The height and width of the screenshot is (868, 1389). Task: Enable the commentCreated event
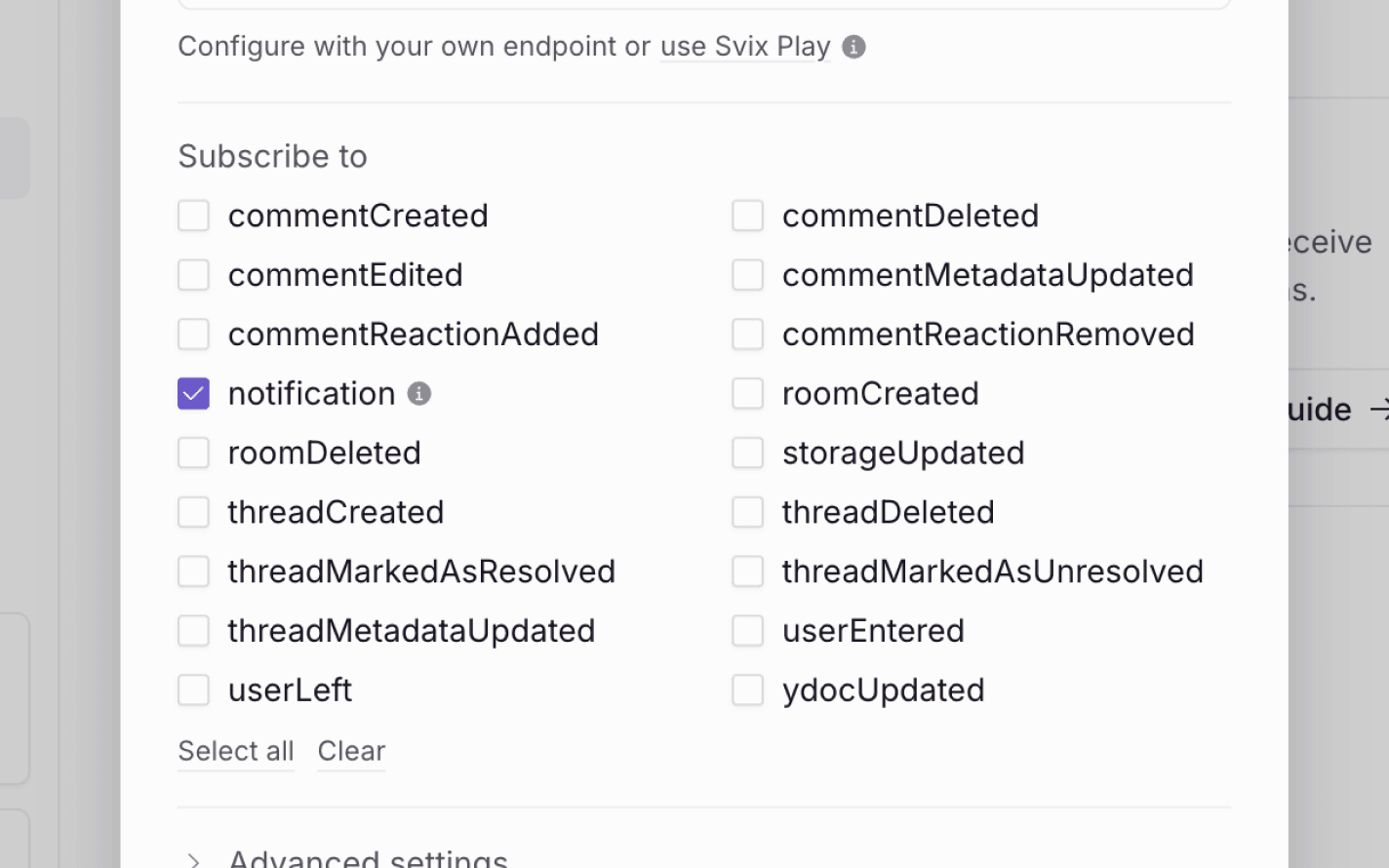(x=193, y=216)
